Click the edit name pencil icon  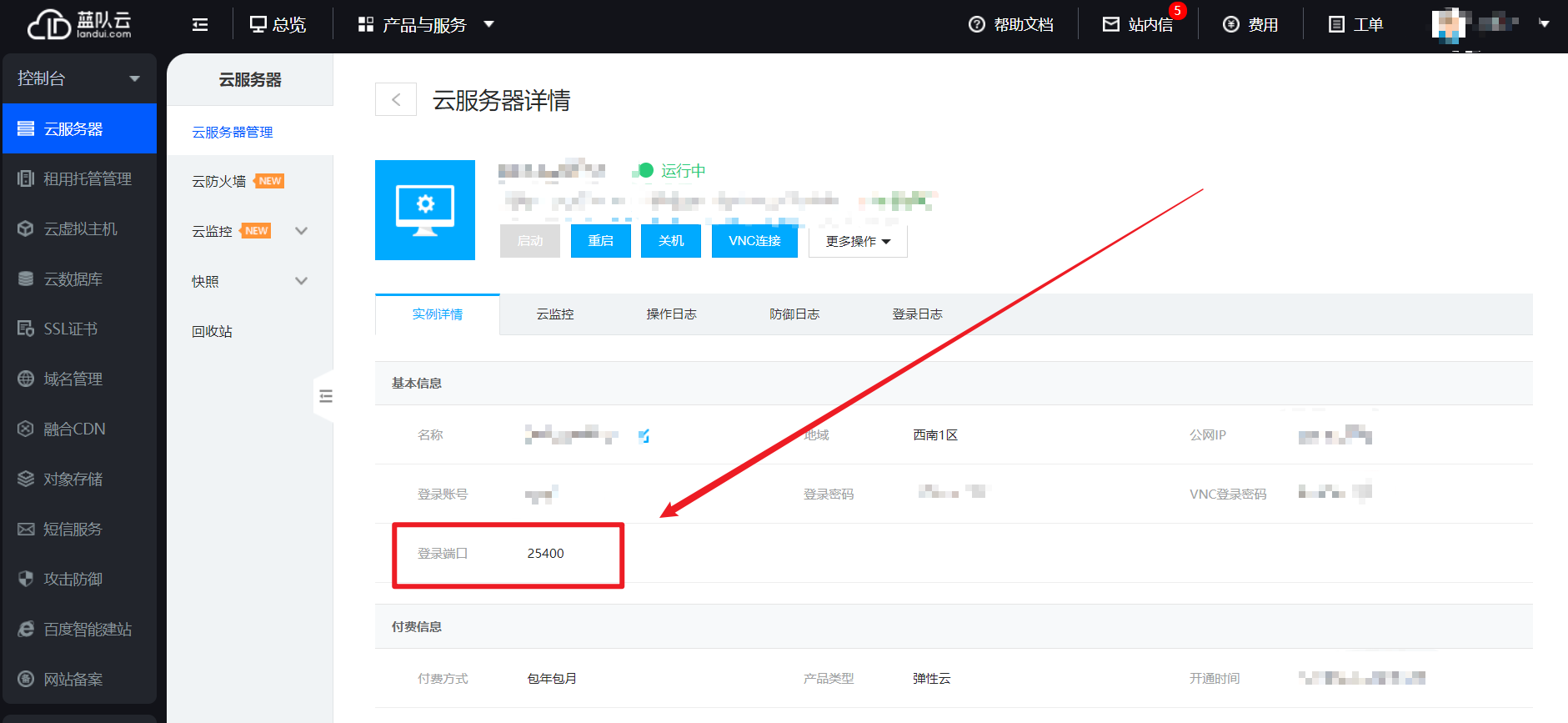644,435
